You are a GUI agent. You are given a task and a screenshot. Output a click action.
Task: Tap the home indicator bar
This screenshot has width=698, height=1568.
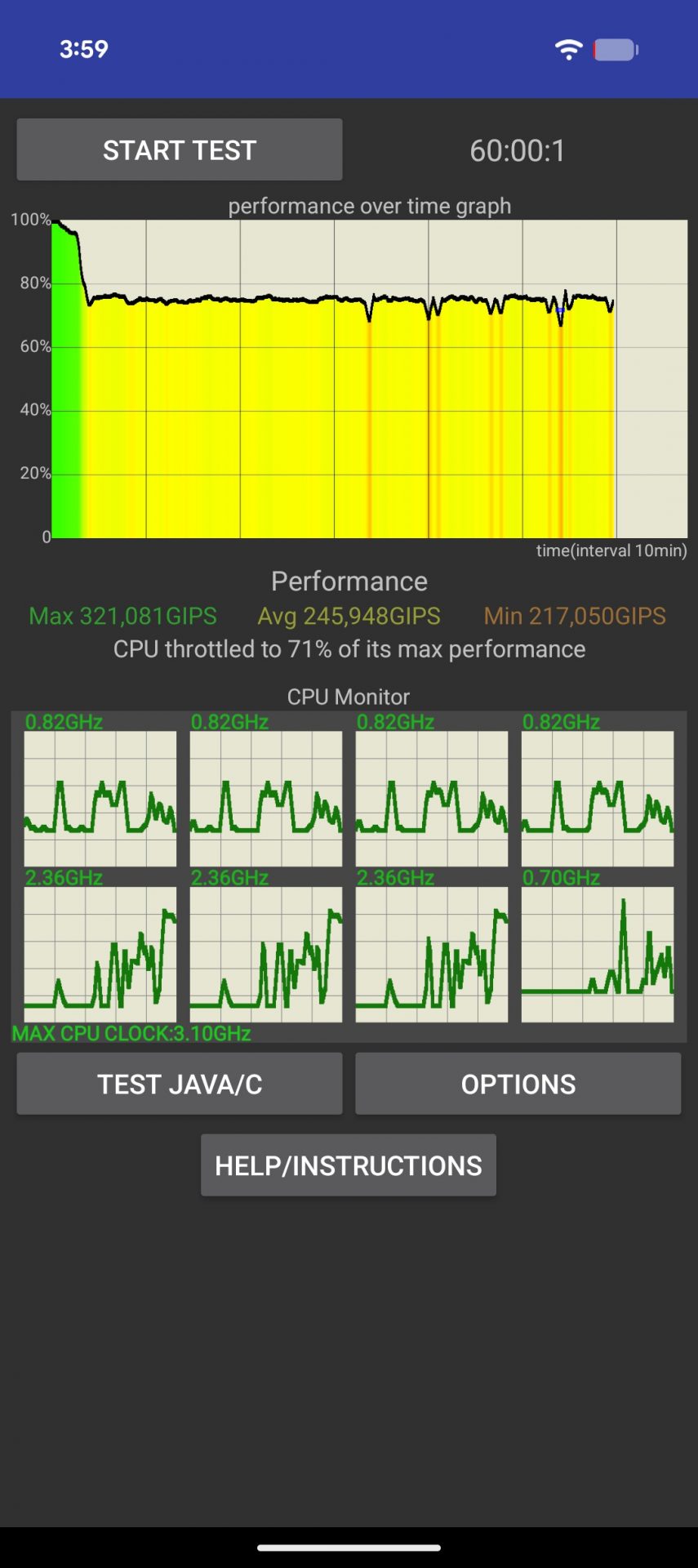coord(349,1548)
